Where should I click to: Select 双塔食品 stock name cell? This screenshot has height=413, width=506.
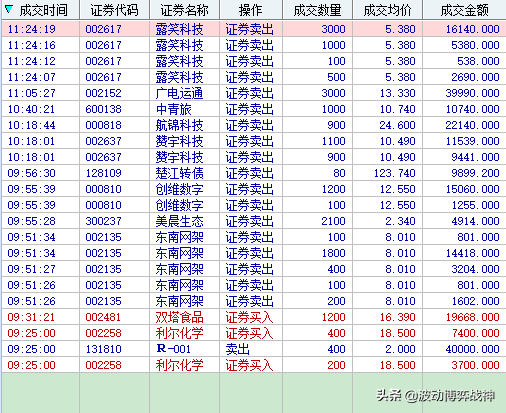[x=179, y=317]
